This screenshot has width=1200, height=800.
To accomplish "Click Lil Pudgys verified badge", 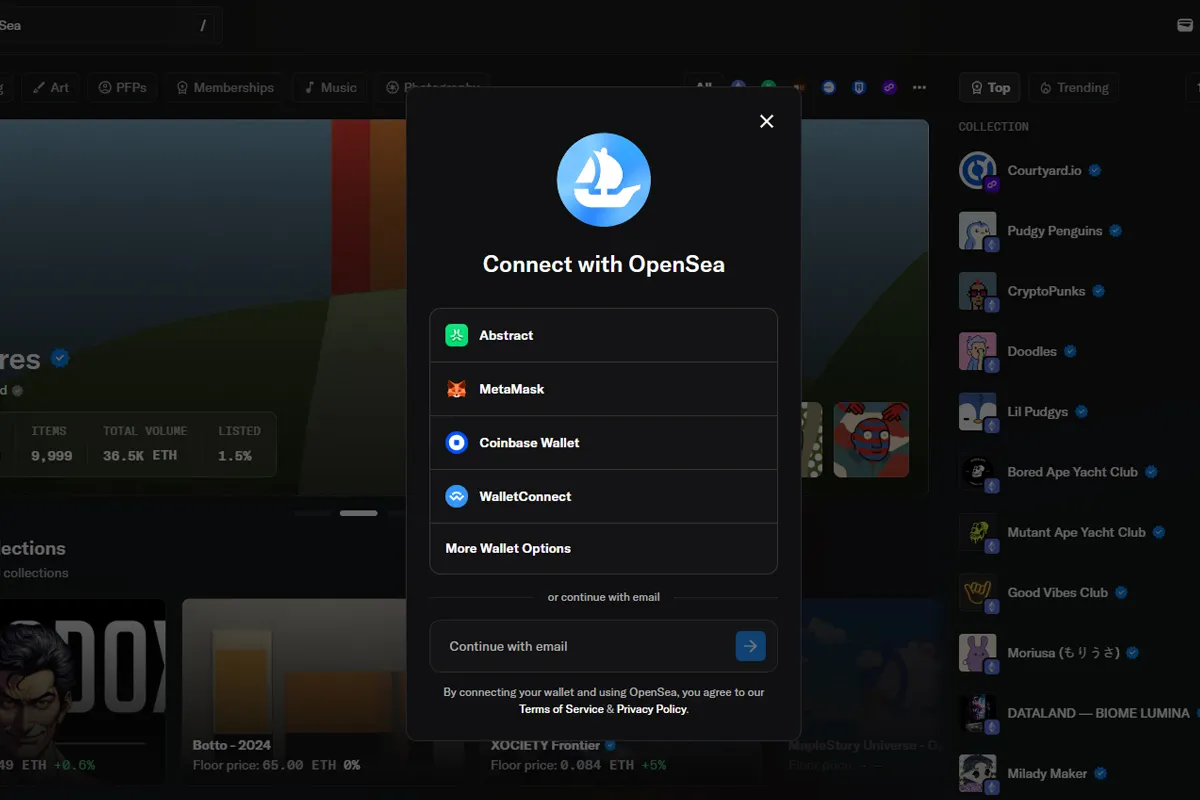I will [x=1081, y=412].
